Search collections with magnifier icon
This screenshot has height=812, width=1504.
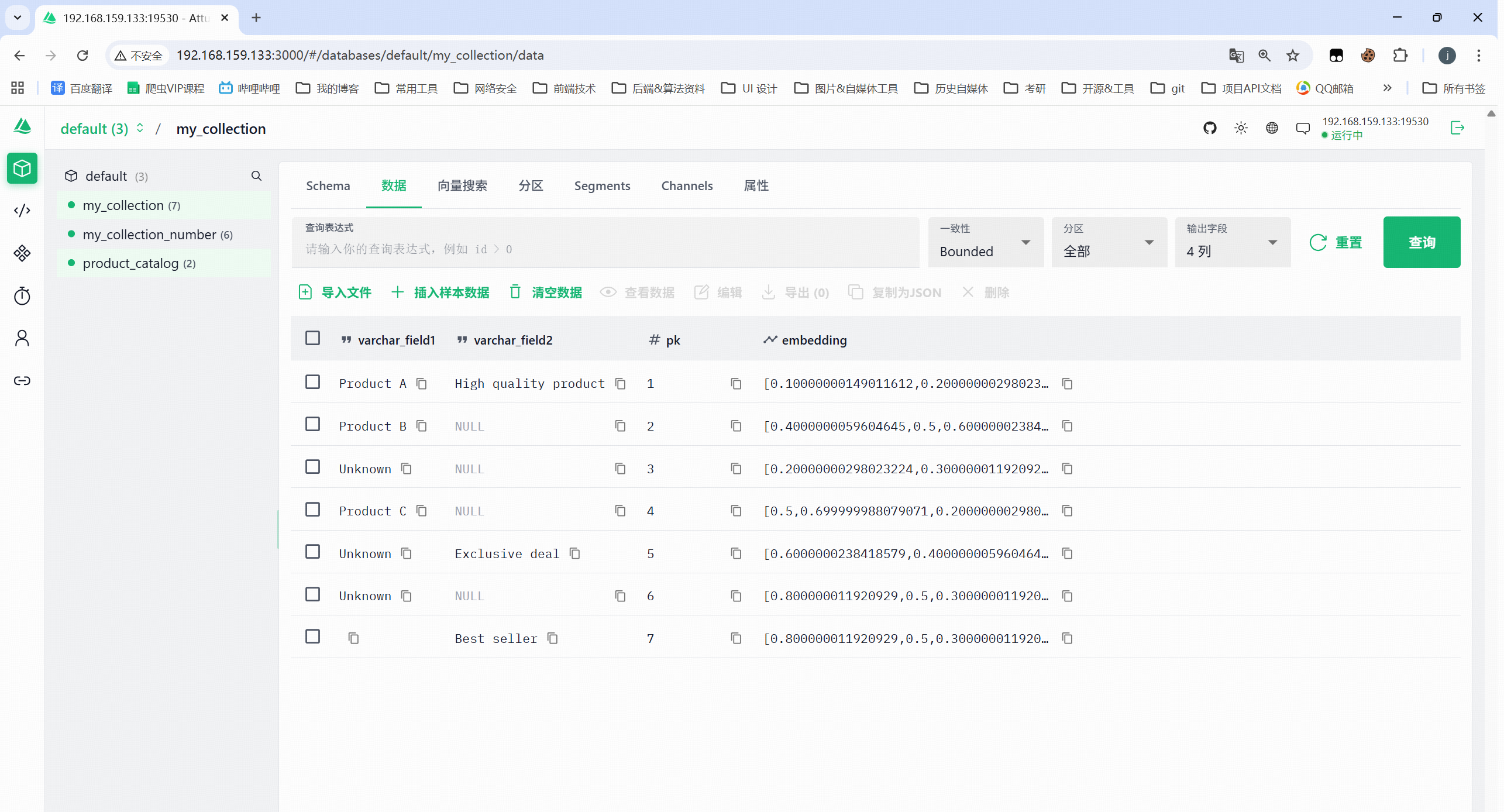[x=256, y=176]
